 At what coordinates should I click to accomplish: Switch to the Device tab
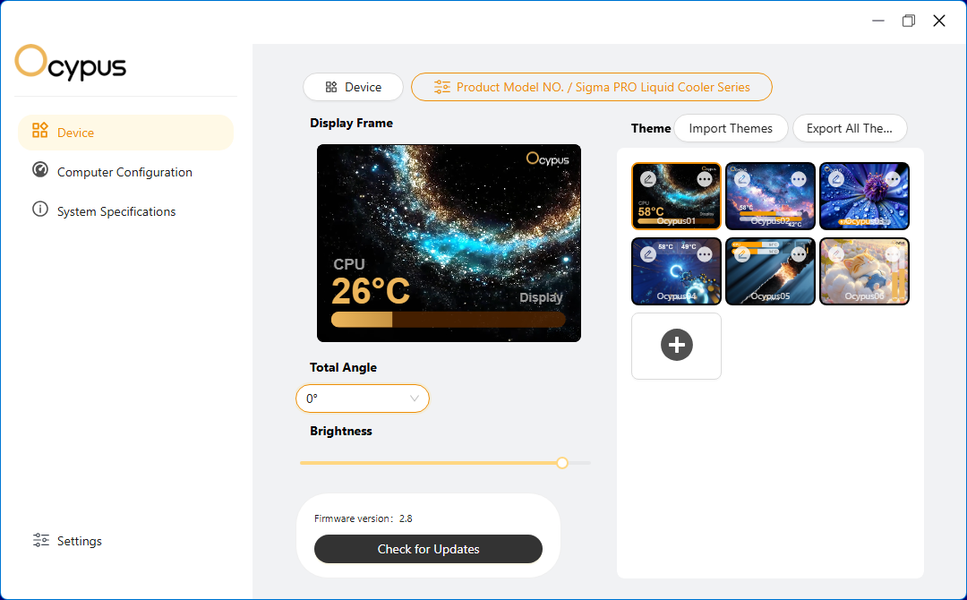click(x=353, y=87)
